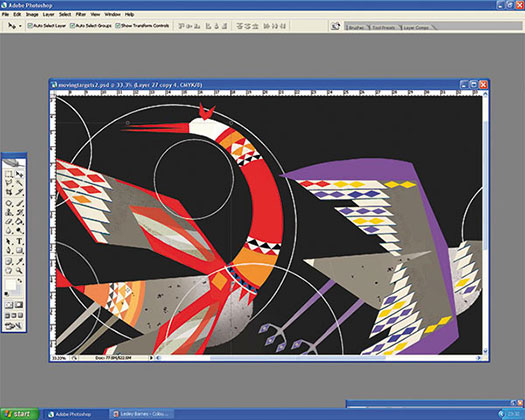Viewport: 525px width, 420px height.
Task: Switch to Standard Screen Mode
Action: pos(8,316)
